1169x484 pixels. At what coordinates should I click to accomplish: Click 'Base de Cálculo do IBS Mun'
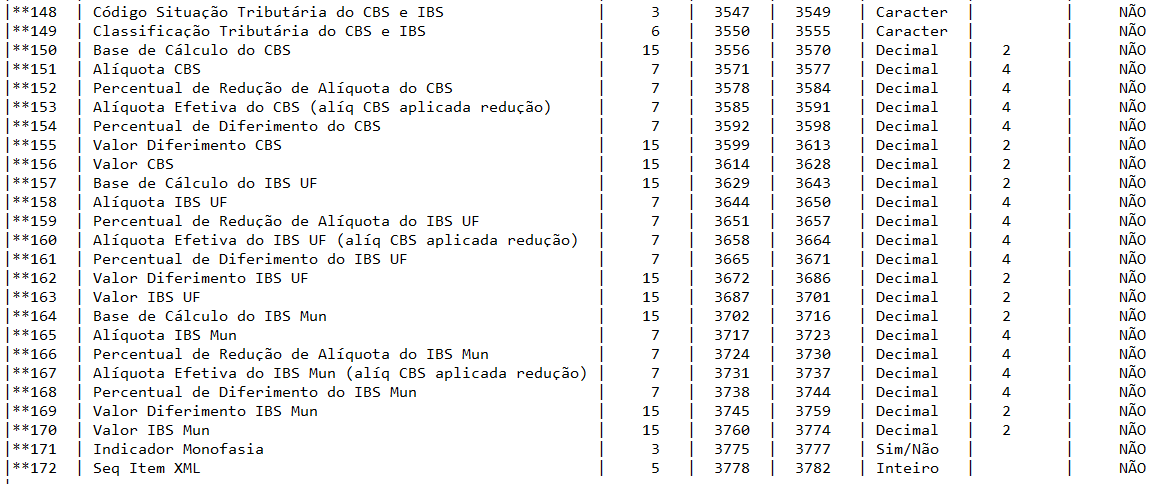(x=210, y=316)
